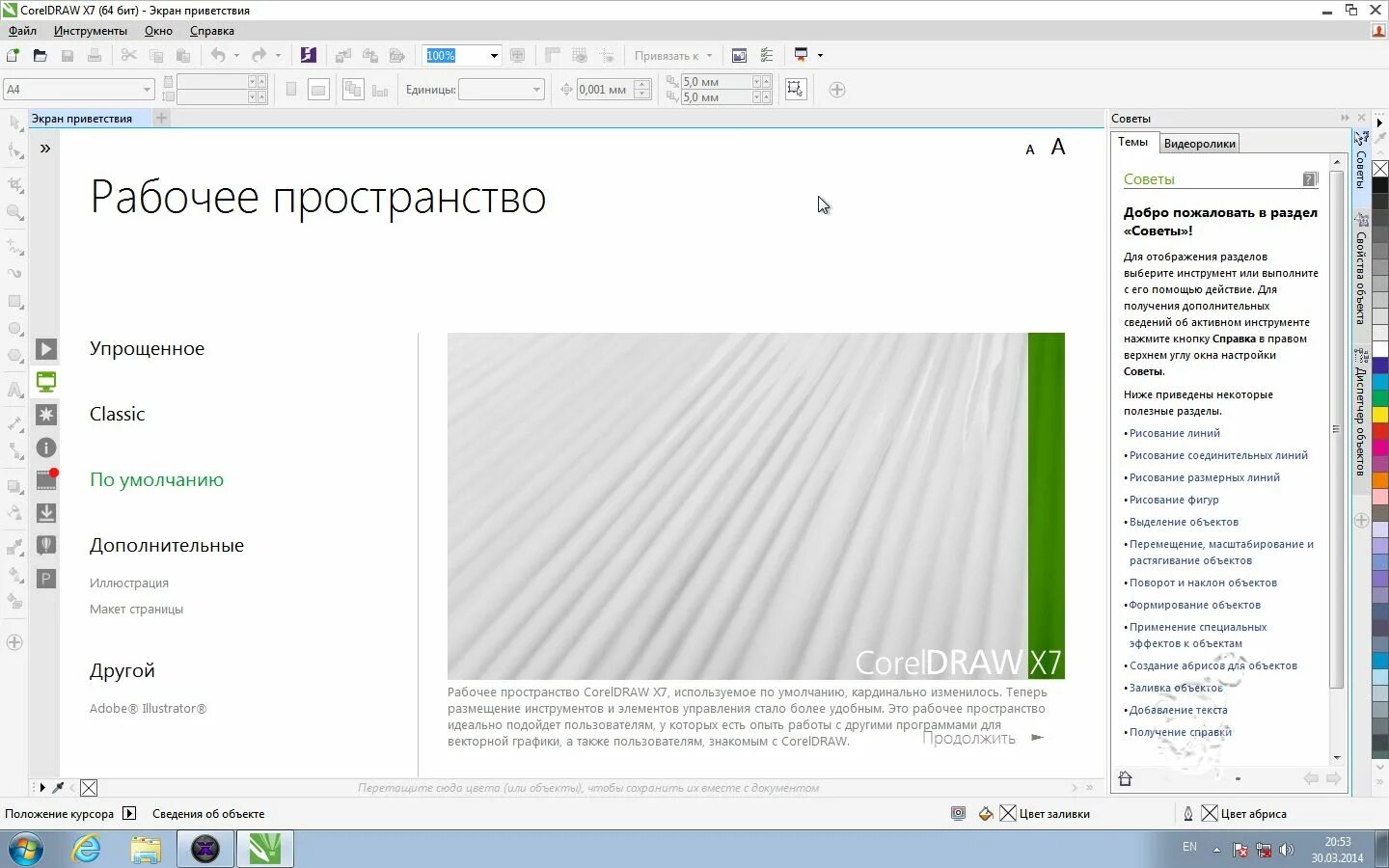Expand the welcome sidebar double chevron
The width and height of the screenshot is (1389, 868).
pos(45,149)
